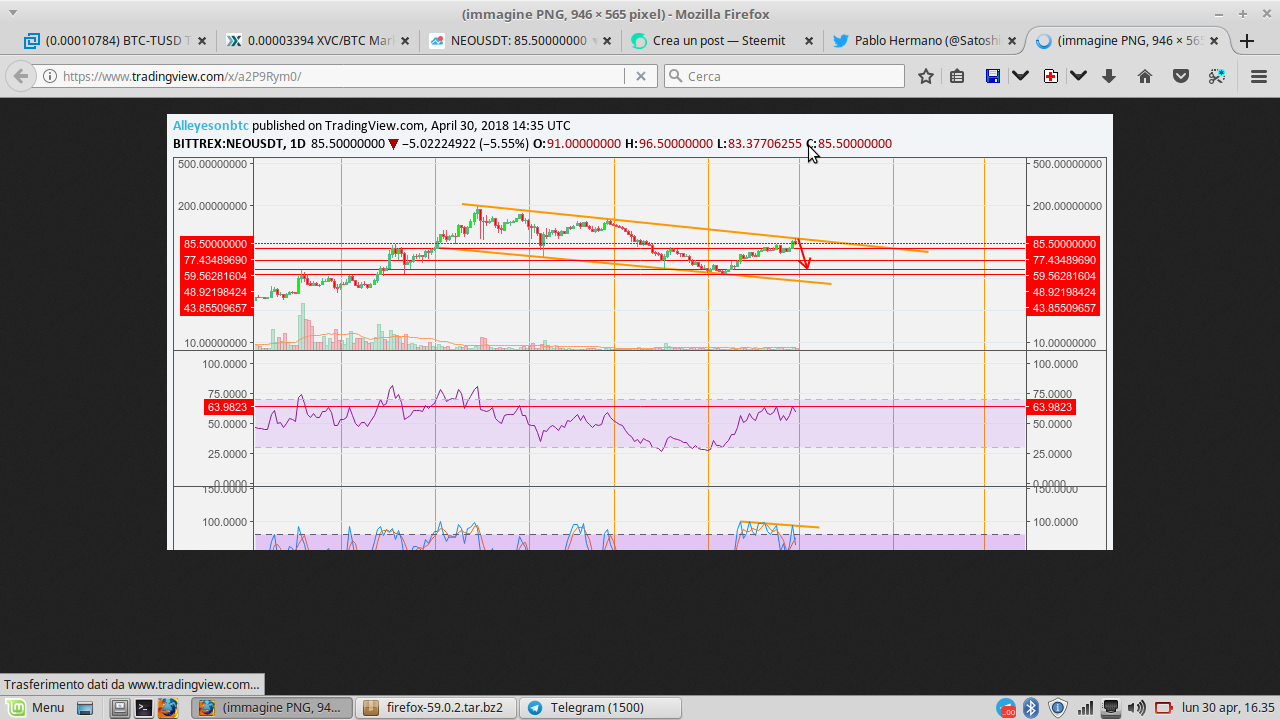
Task: Focus the tradingview.com address bar
Action: pyautogui.click(x=342, y=76)
